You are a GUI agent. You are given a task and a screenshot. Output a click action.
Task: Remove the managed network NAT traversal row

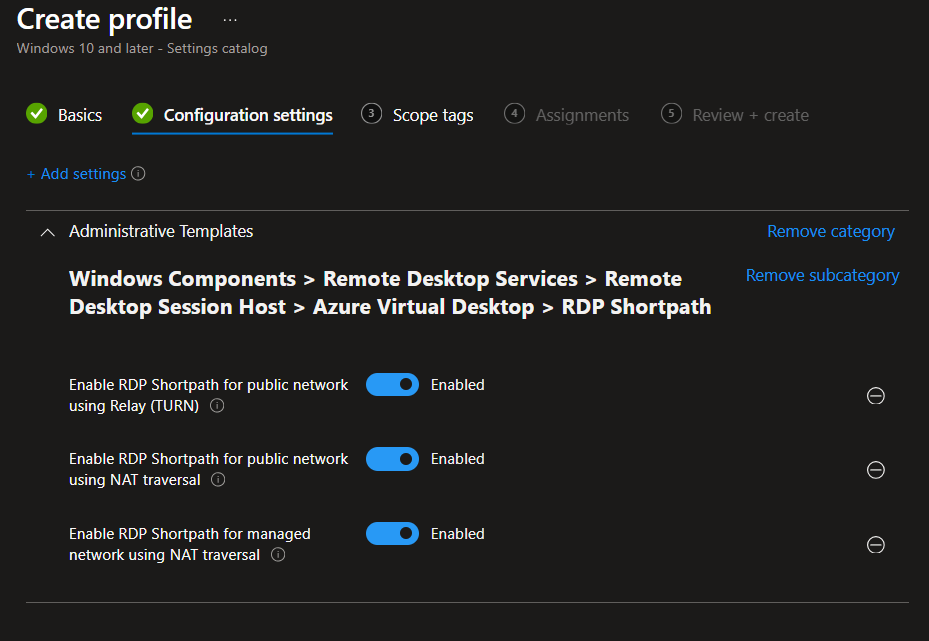tap(875, 545)
